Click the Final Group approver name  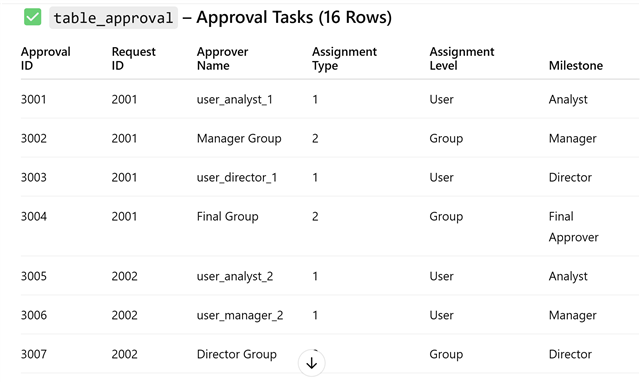tap(227, 216)
